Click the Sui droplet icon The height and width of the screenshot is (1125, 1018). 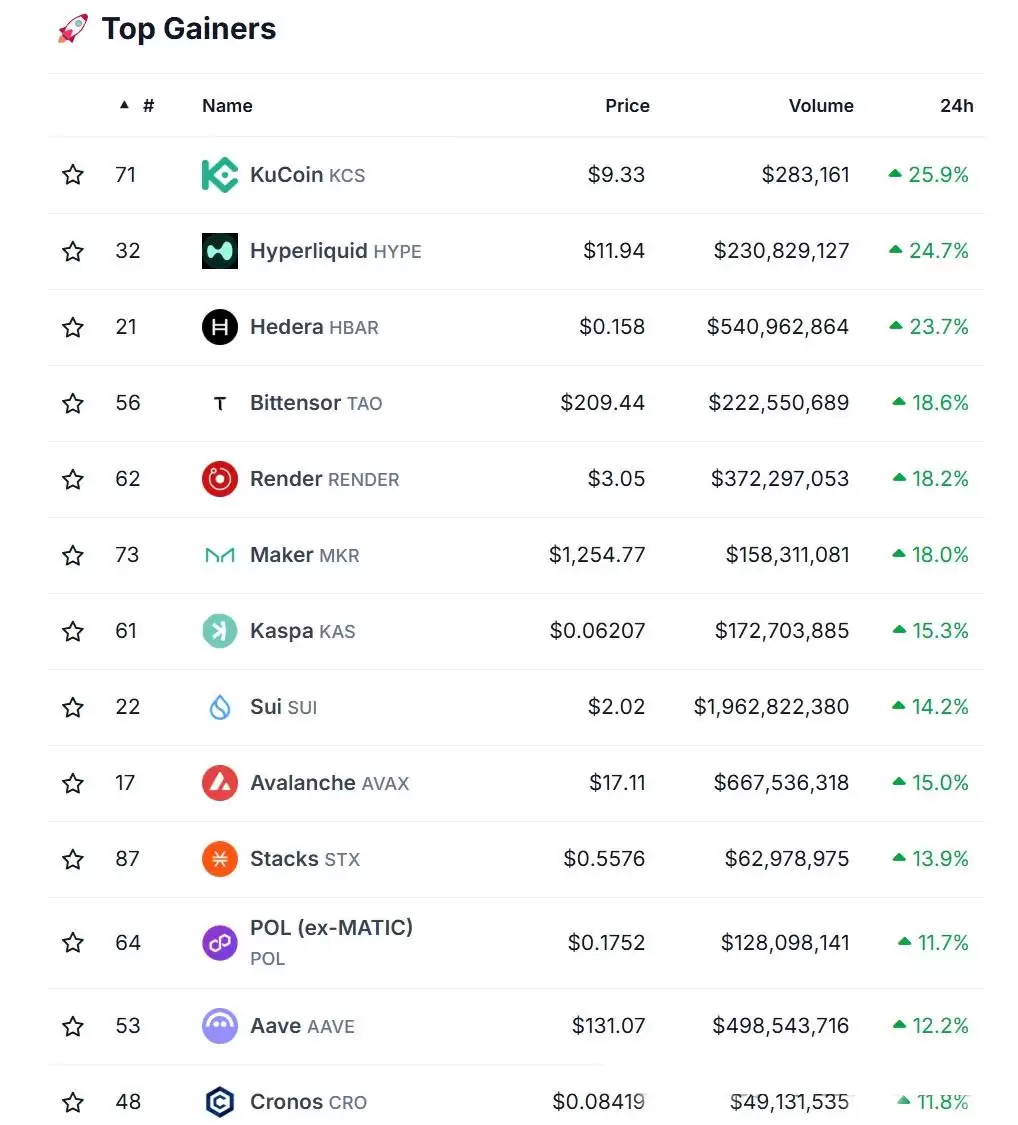219,707
